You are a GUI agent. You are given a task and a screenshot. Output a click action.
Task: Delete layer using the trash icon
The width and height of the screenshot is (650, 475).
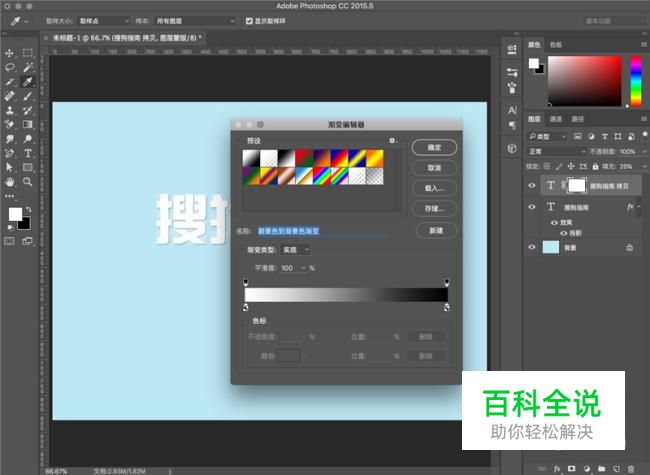pyautogui.click(x=631, y=469)
